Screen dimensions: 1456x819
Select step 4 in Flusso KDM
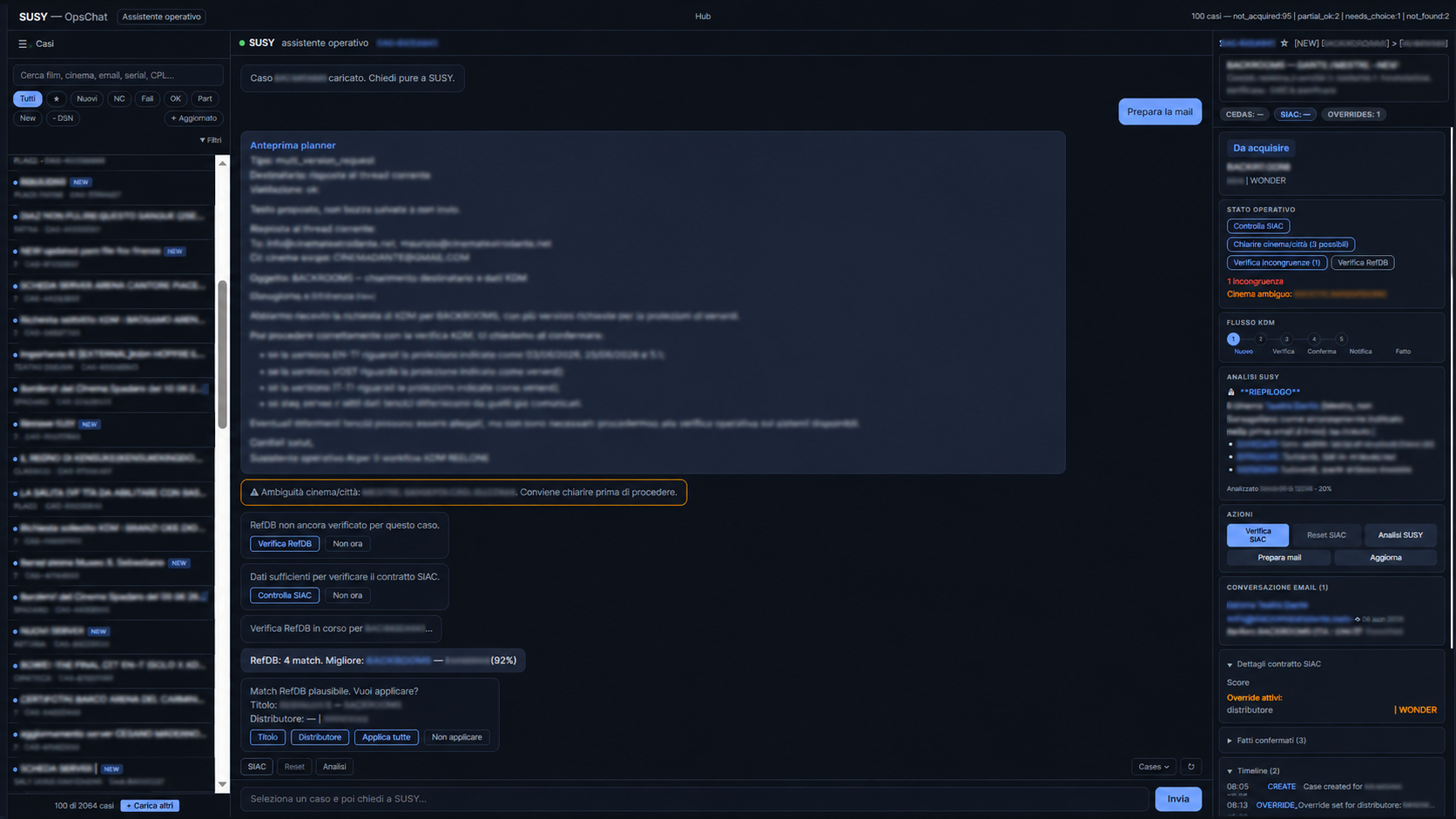coord(1314,339)
